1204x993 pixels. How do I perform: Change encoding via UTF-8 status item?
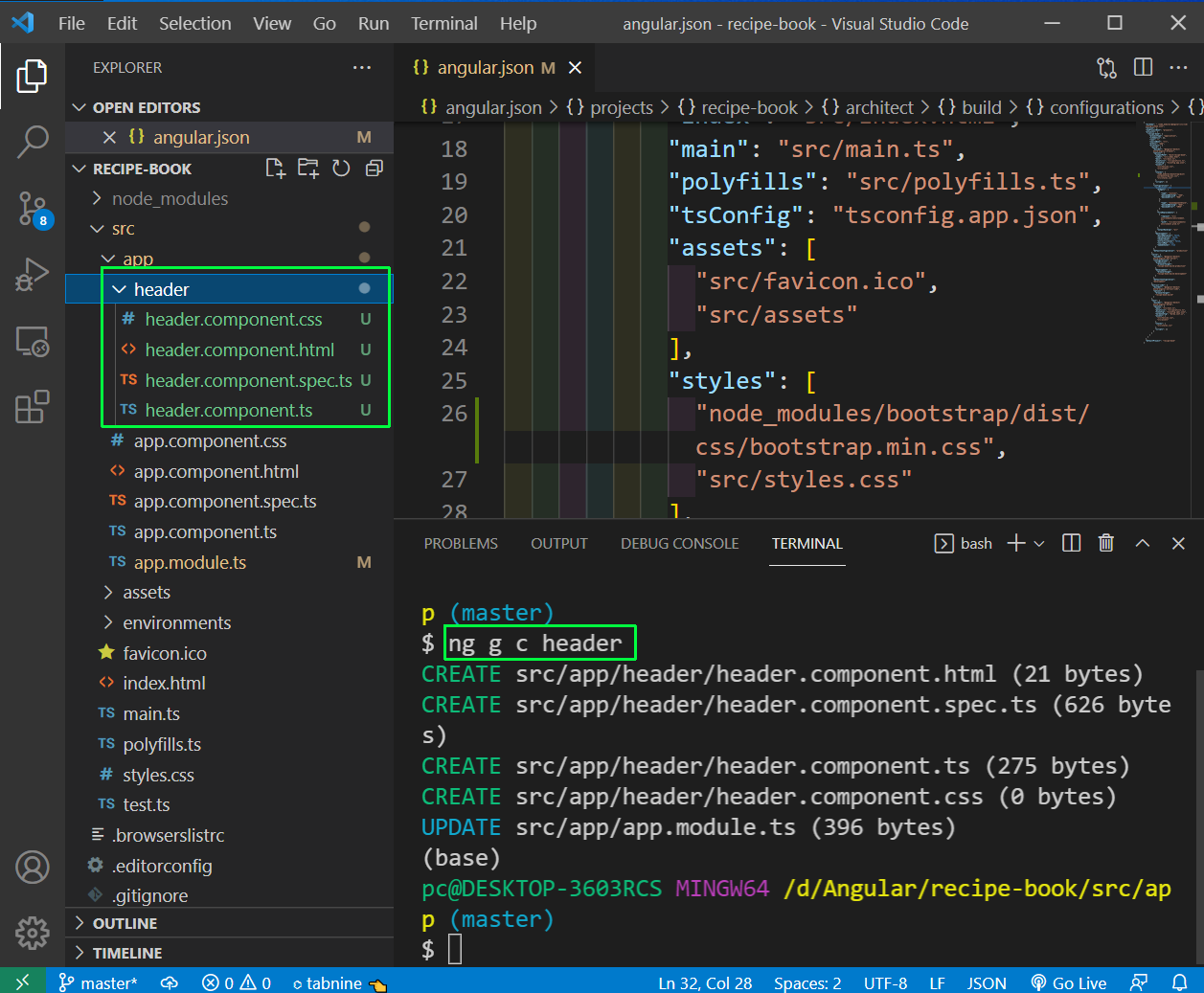tap(885, 982)
